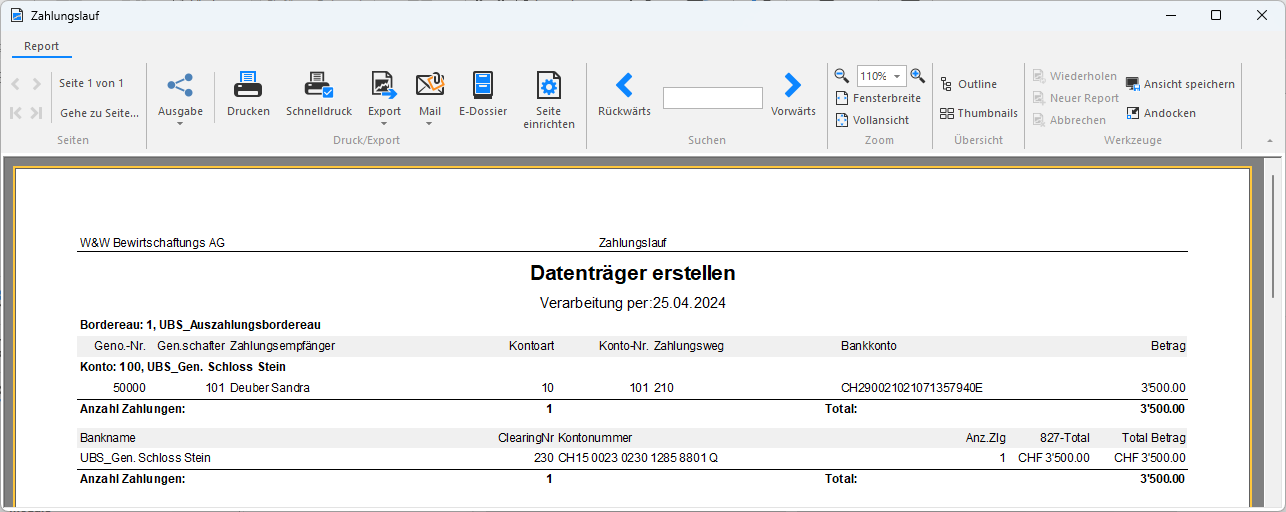Click the Drucken printer icon
The width and height of the screenshot is (1286, 512).
coord(248,84)
